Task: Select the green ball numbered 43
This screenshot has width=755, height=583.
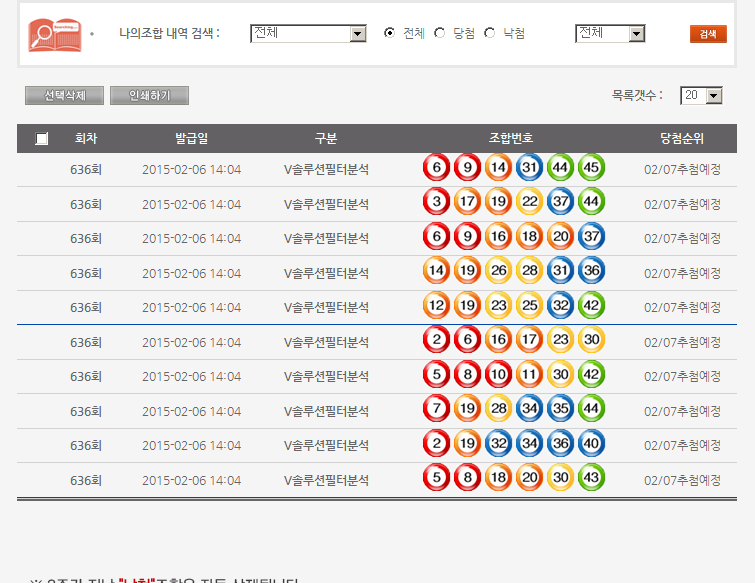Action: point(591,478)
